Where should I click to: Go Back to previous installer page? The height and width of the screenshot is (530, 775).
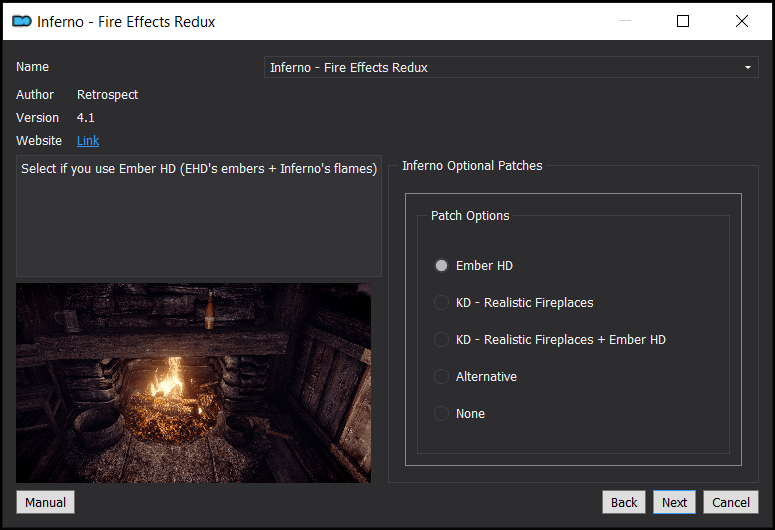coord(624,502)
